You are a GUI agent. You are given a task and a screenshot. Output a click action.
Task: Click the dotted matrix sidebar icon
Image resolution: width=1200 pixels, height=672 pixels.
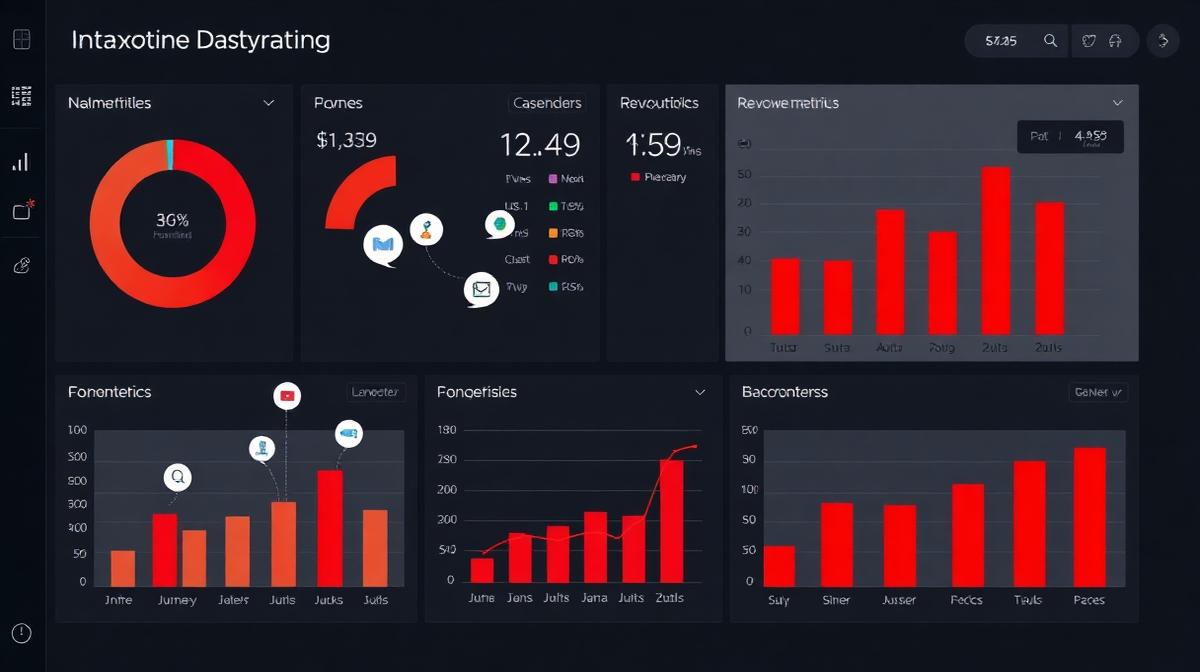click(x=21, y=96)
